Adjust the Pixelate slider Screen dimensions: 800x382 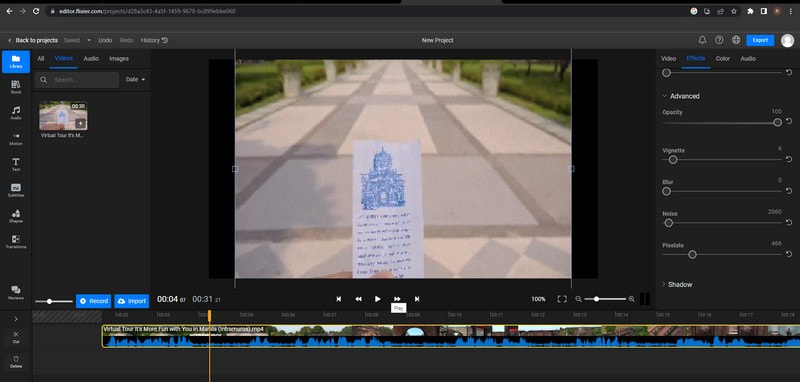click(x=721, y=254)
